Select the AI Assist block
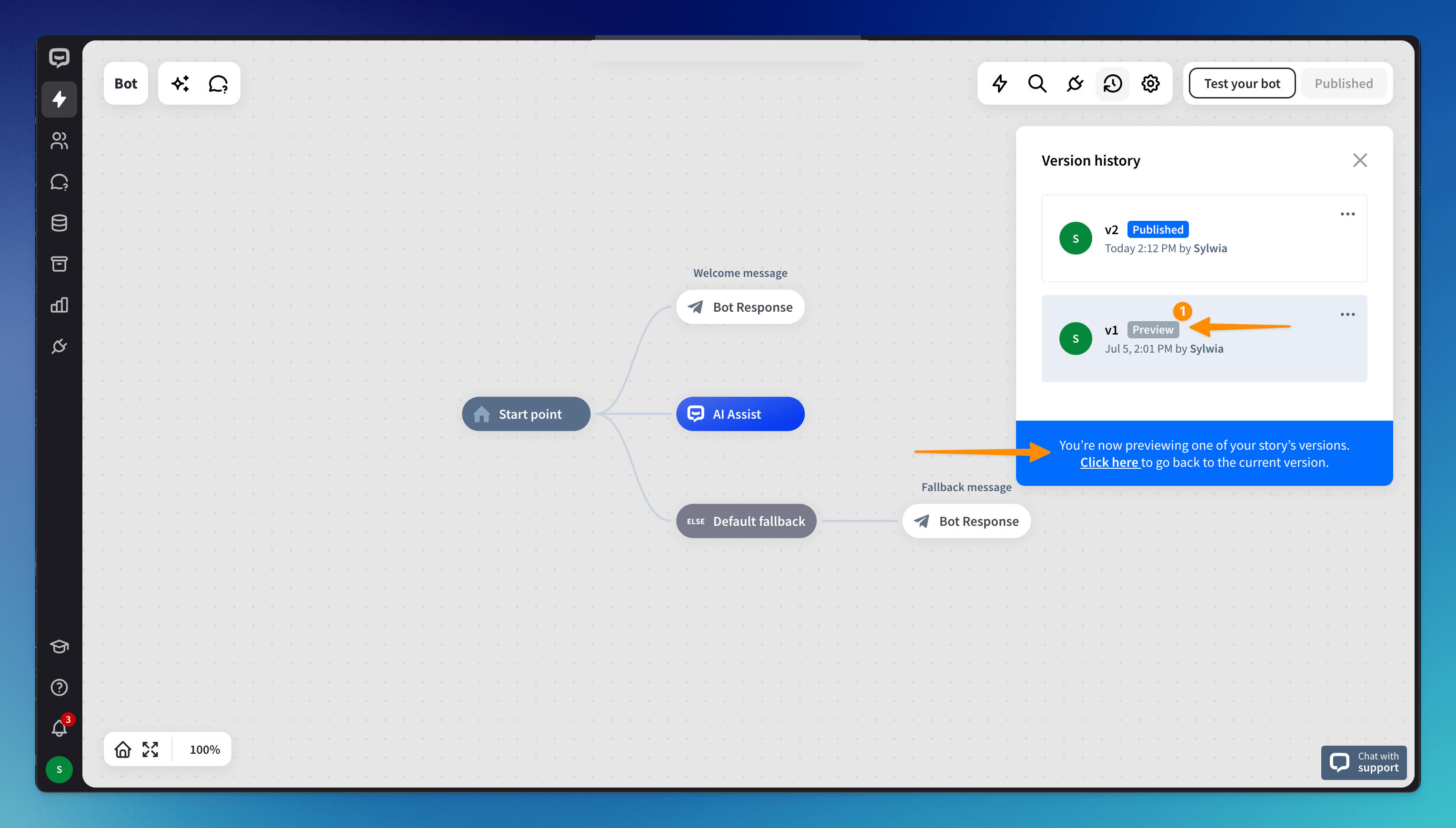1456x828 pixels. [x=739, y=414]
